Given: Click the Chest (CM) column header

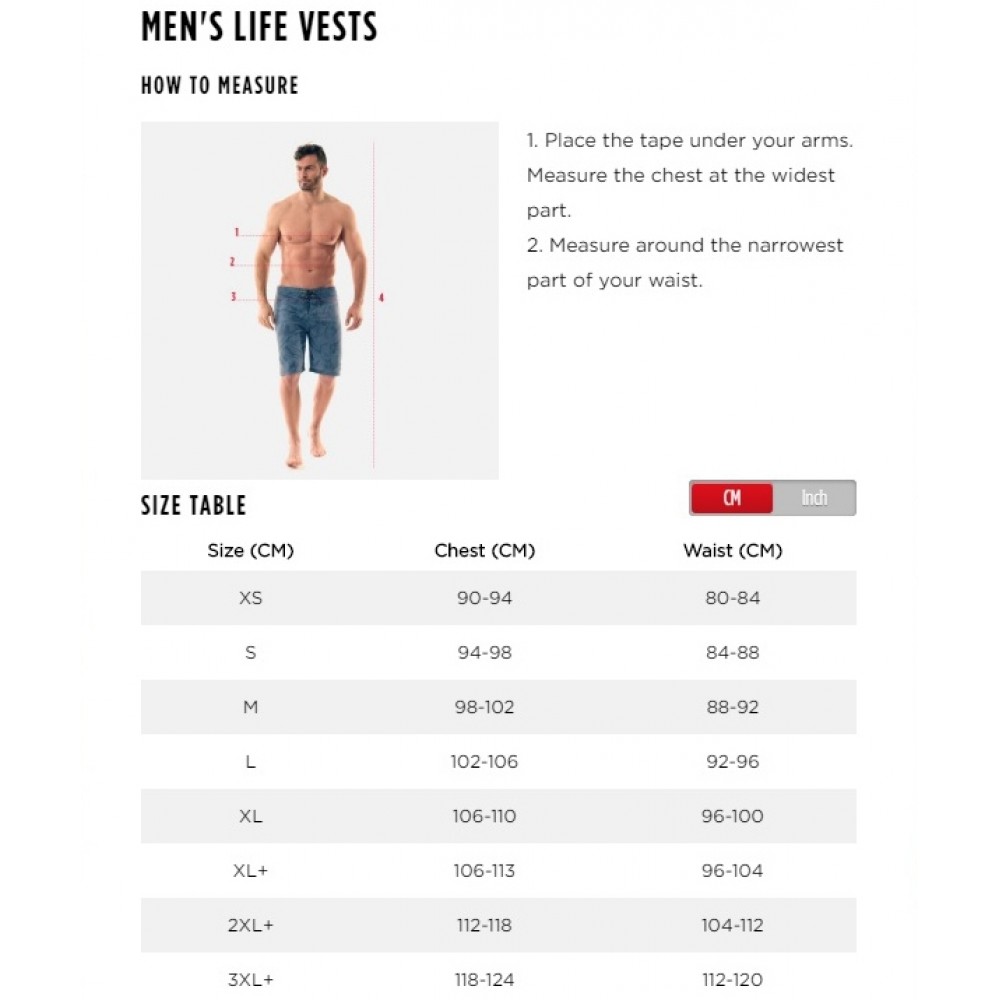Looking at the screenshot, I should 485,550.
